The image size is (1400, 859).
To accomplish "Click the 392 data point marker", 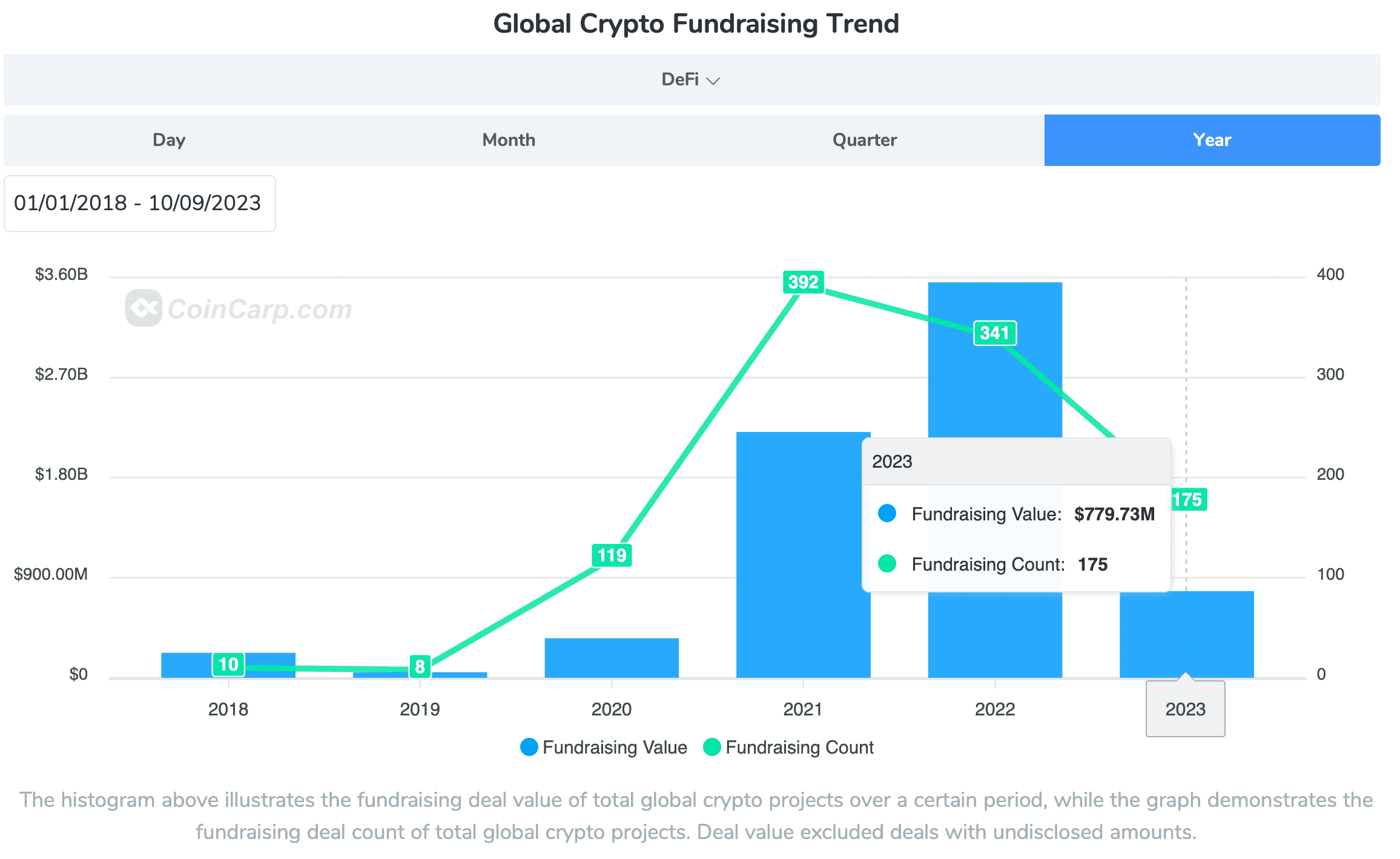I will (803, 282).
